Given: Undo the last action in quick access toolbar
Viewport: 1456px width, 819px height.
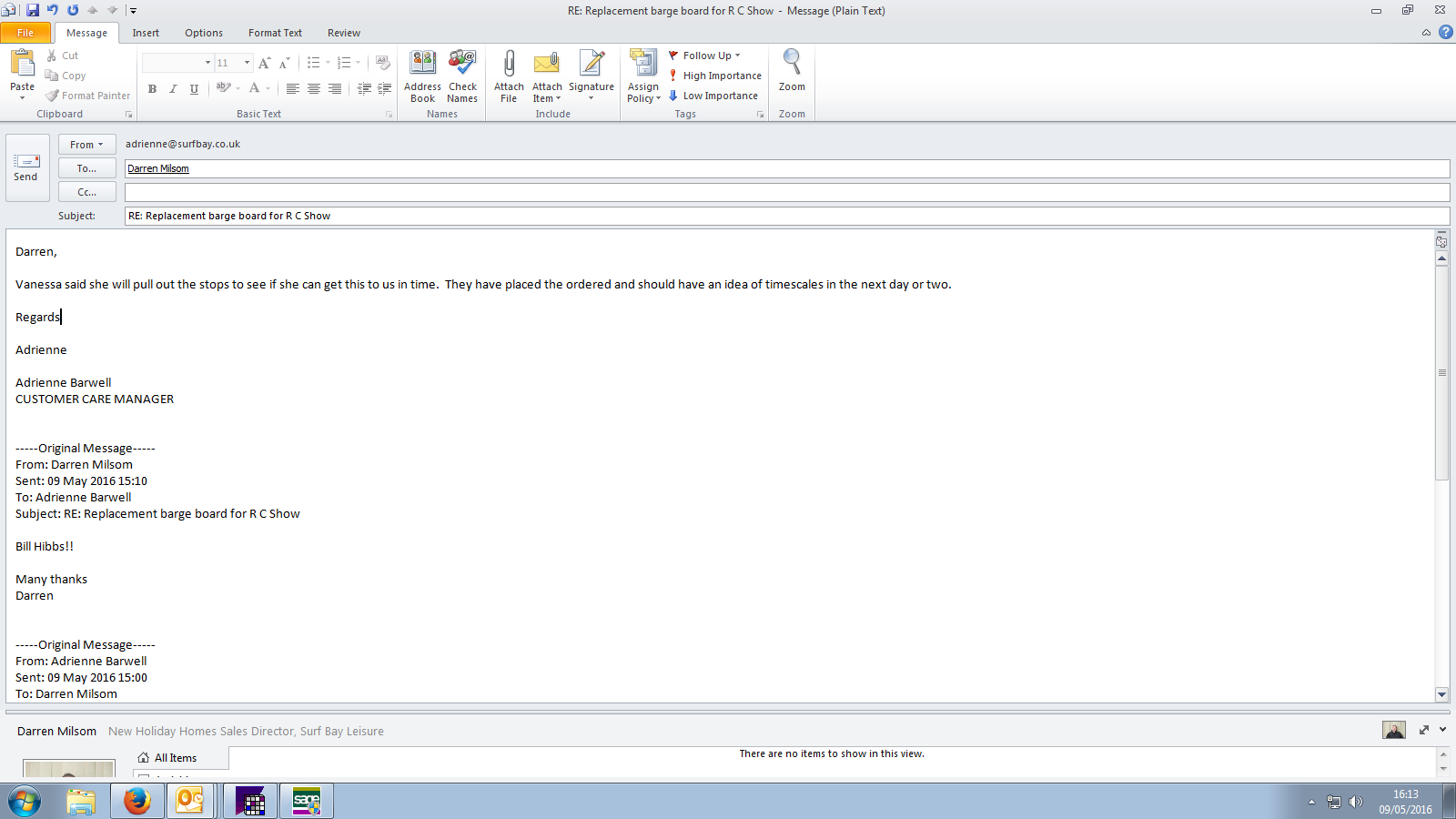Looking at the screenshot, I should tap(53, 10).
